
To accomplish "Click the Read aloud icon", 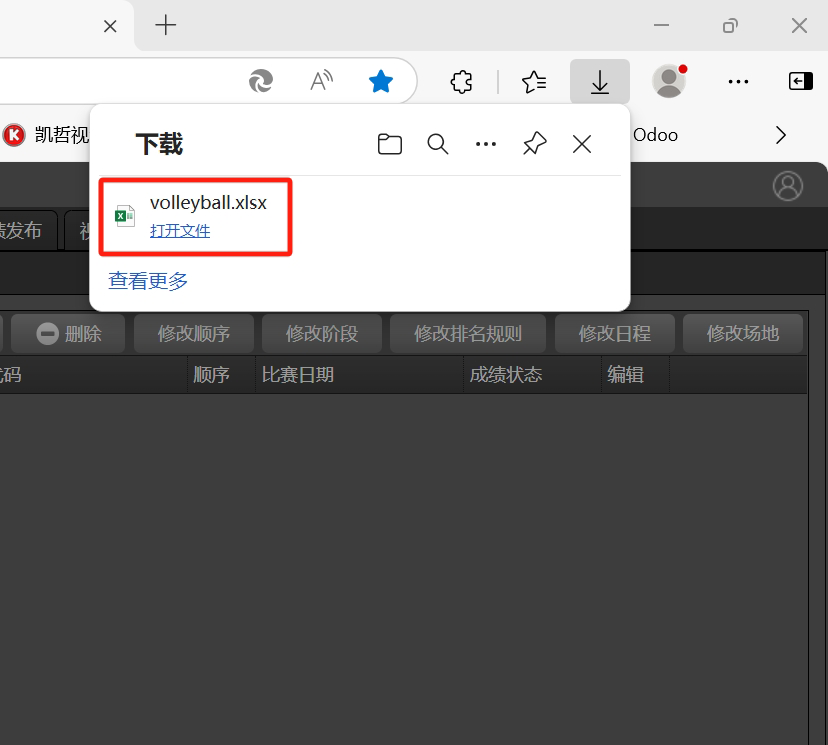I will click(321, 82).
